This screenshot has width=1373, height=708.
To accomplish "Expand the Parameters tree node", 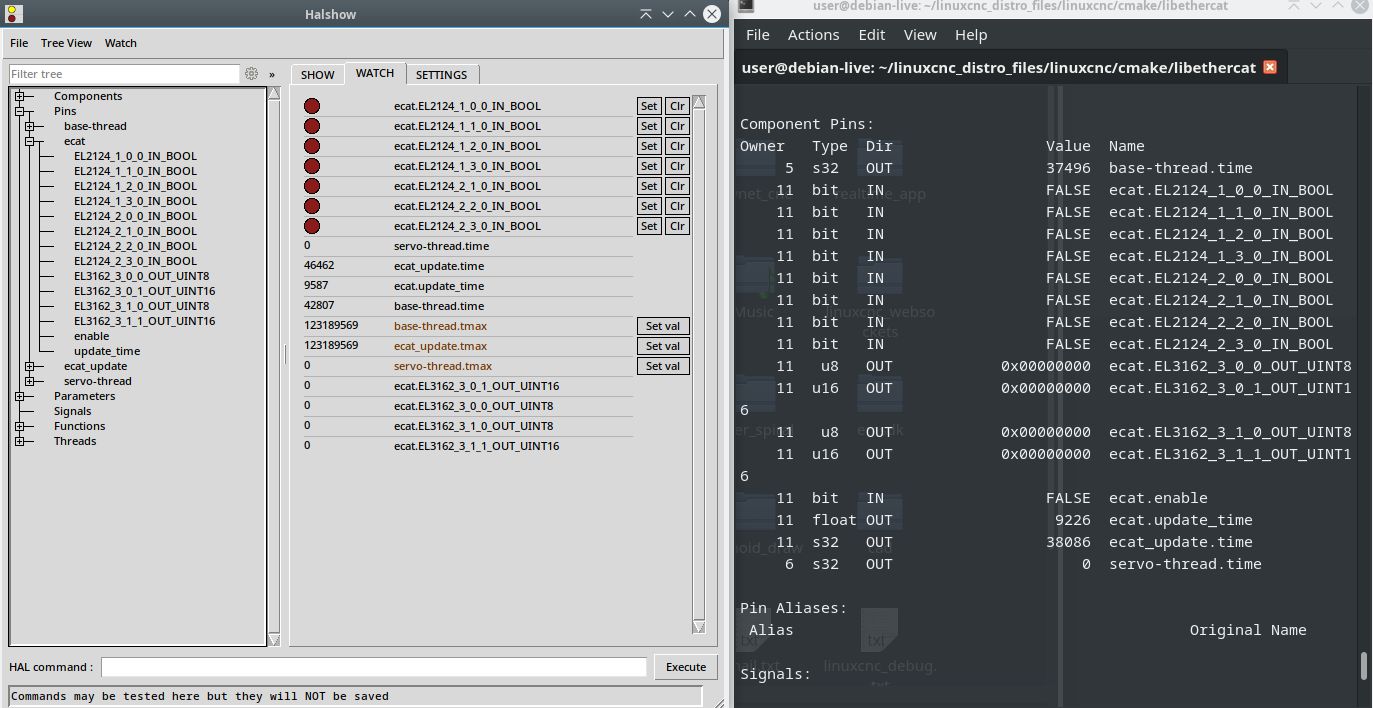I will coord(19,396).
